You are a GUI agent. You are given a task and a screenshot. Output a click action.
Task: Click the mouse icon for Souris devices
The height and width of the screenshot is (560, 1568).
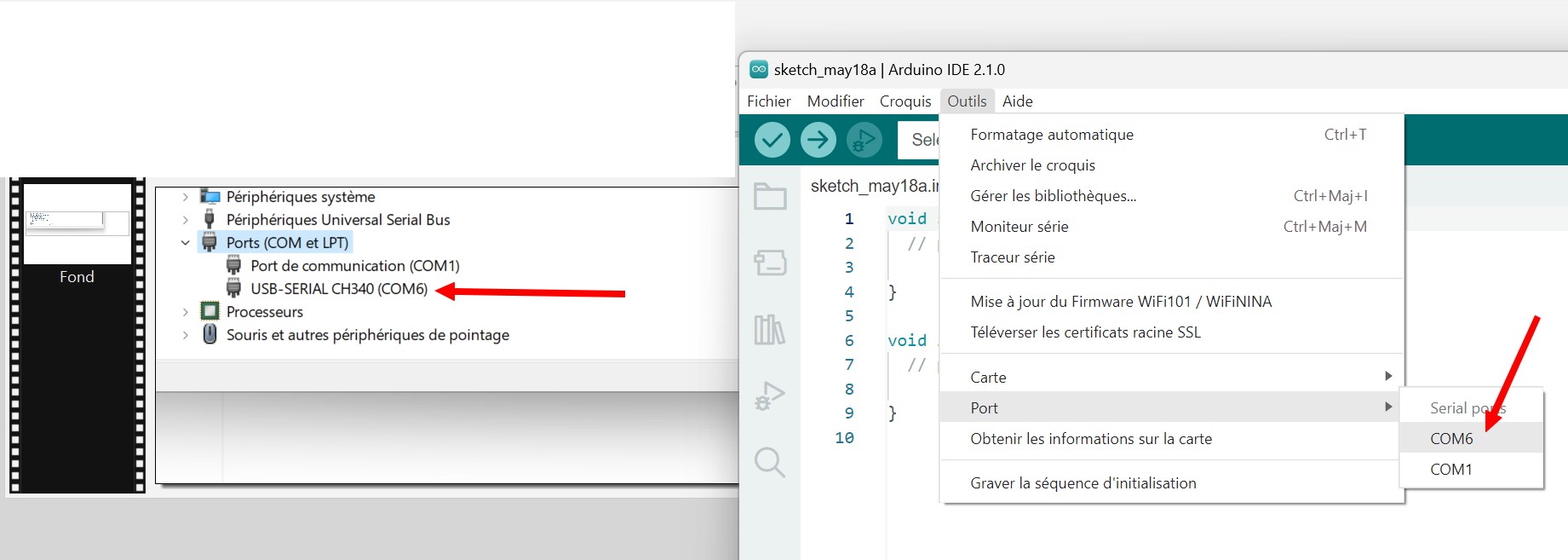point(210,334)
